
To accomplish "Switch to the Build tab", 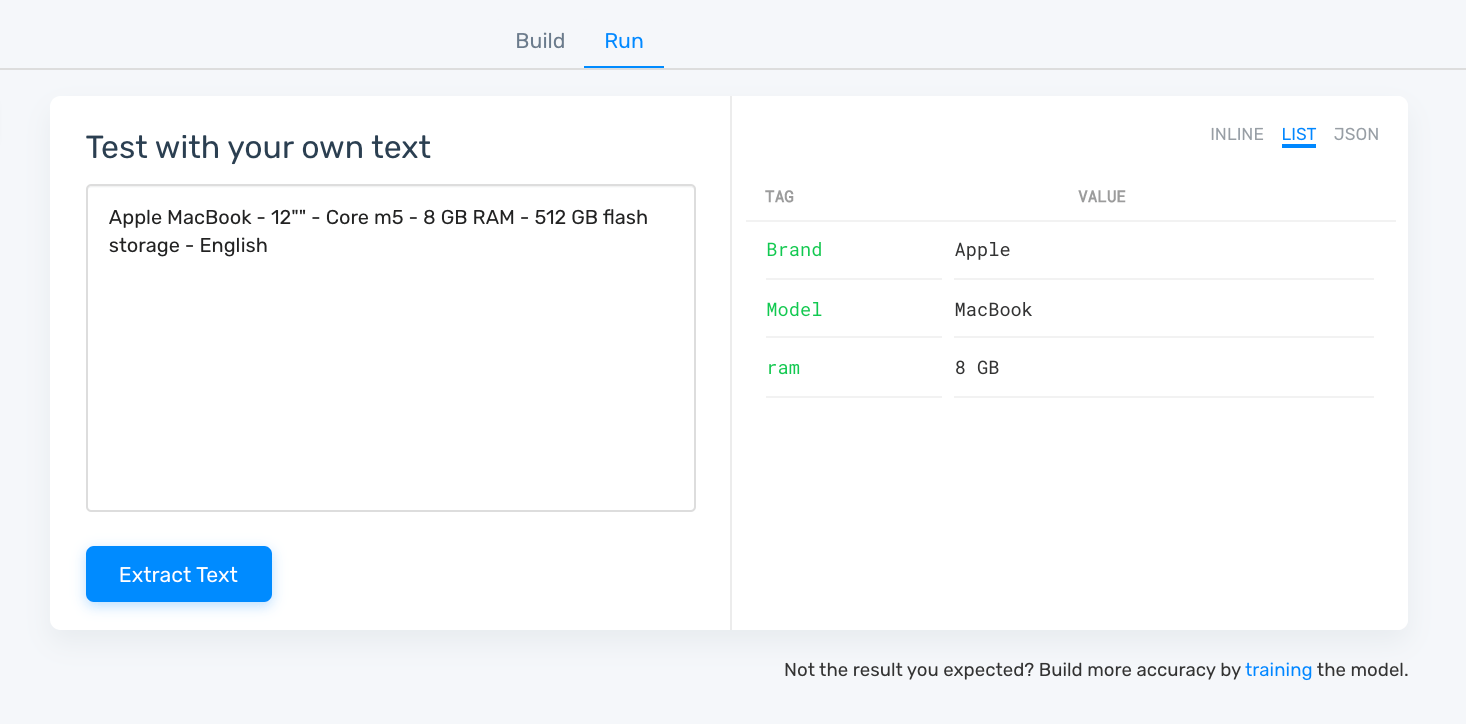I will [x=540, y=41].
